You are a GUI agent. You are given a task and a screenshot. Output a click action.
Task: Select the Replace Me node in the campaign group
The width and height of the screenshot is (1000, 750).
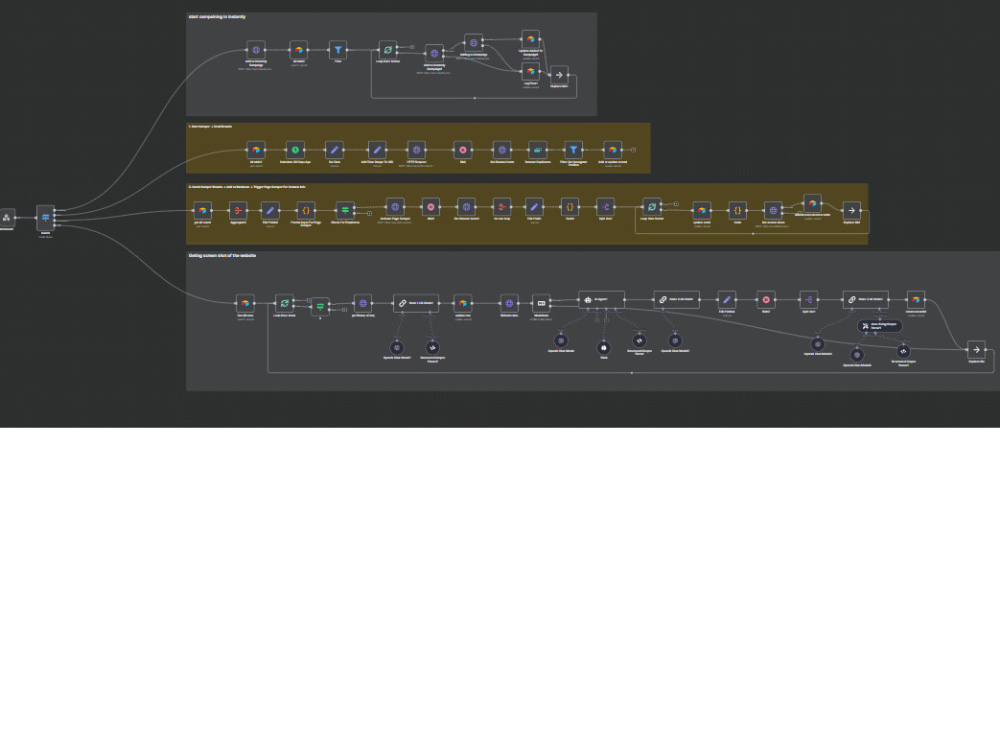click(559, 75)
